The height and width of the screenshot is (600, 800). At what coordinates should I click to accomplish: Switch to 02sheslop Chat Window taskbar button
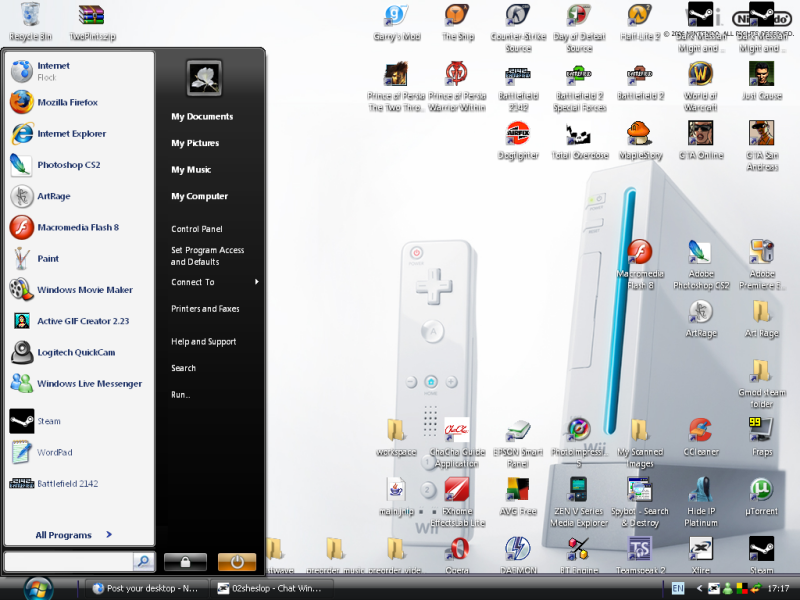[x=271, y=588]
